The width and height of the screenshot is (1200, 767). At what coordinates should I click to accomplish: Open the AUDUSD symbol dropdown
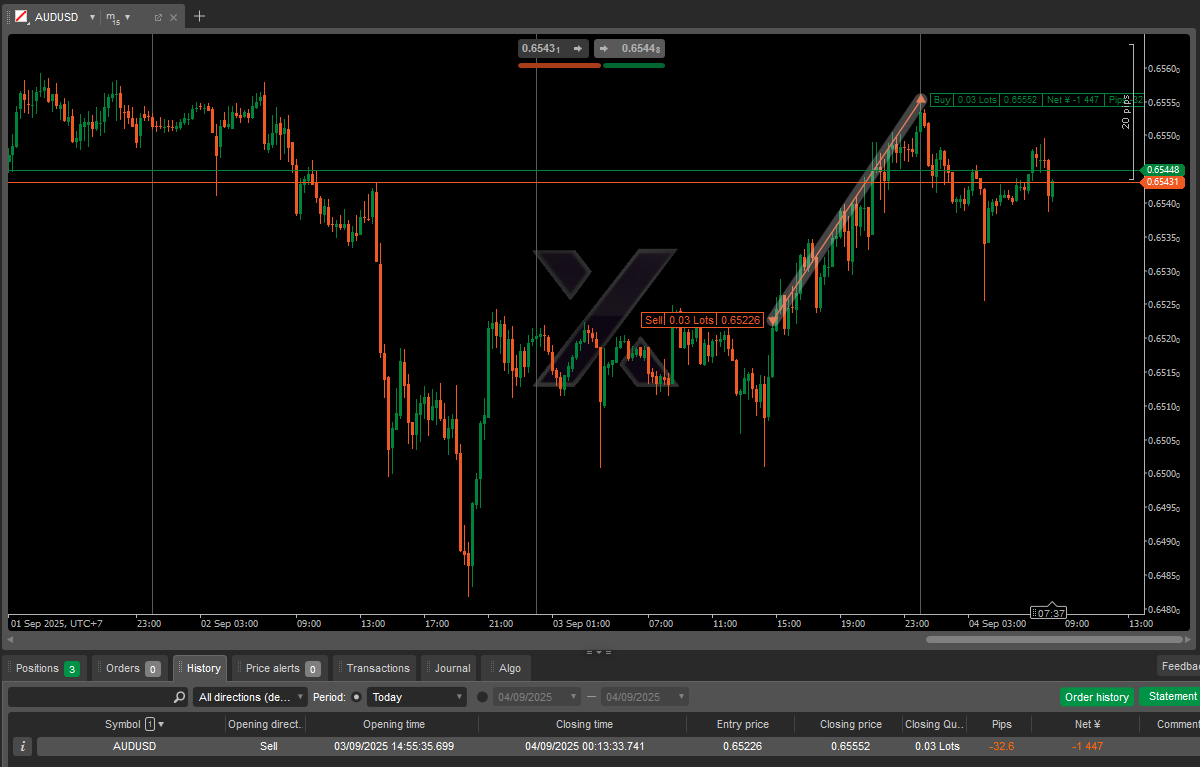92,17
